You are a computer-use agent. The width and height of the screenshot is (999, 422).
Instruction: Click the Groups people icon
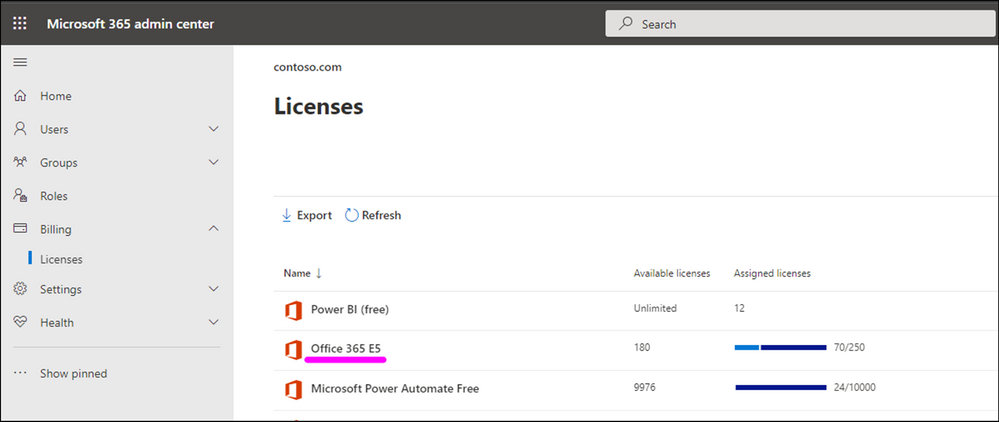20,163
